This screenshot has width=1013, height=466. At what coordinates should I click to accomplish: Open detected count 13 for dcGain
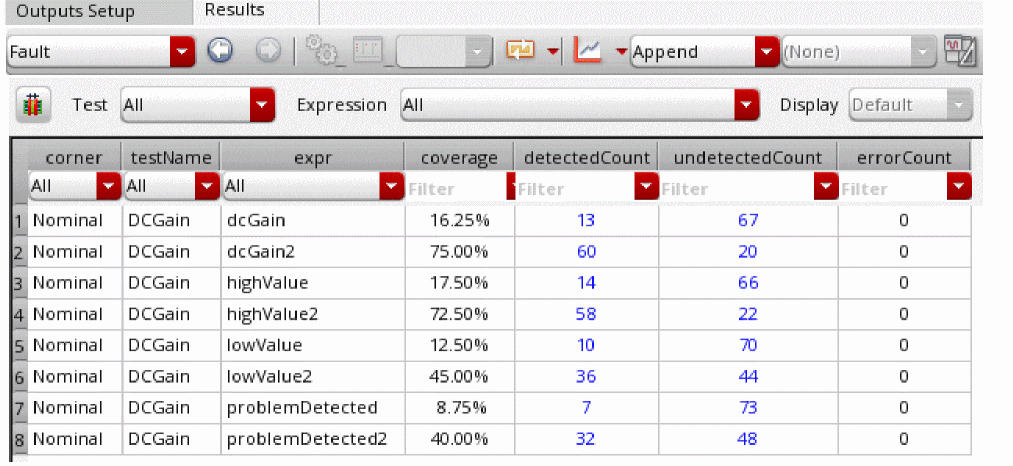[x=586, y=220]
